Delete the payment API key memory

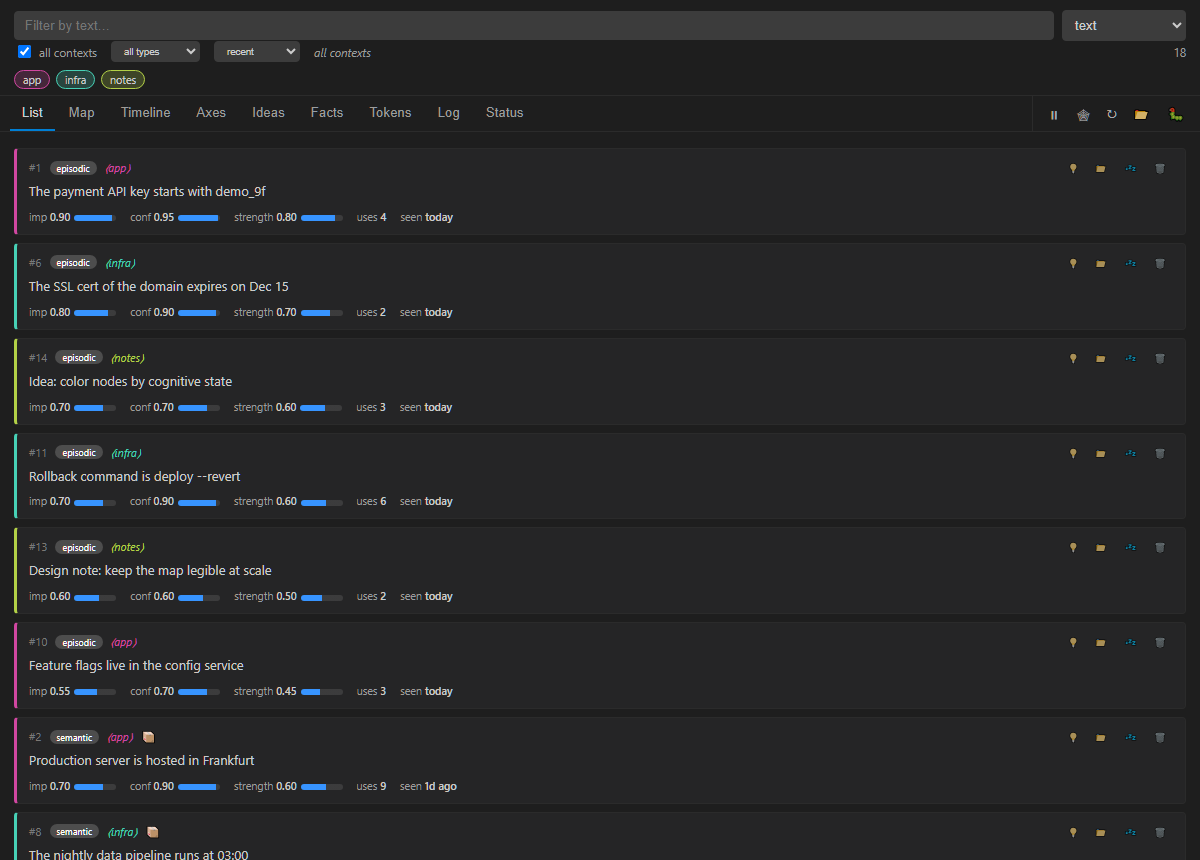point(1160,169)
